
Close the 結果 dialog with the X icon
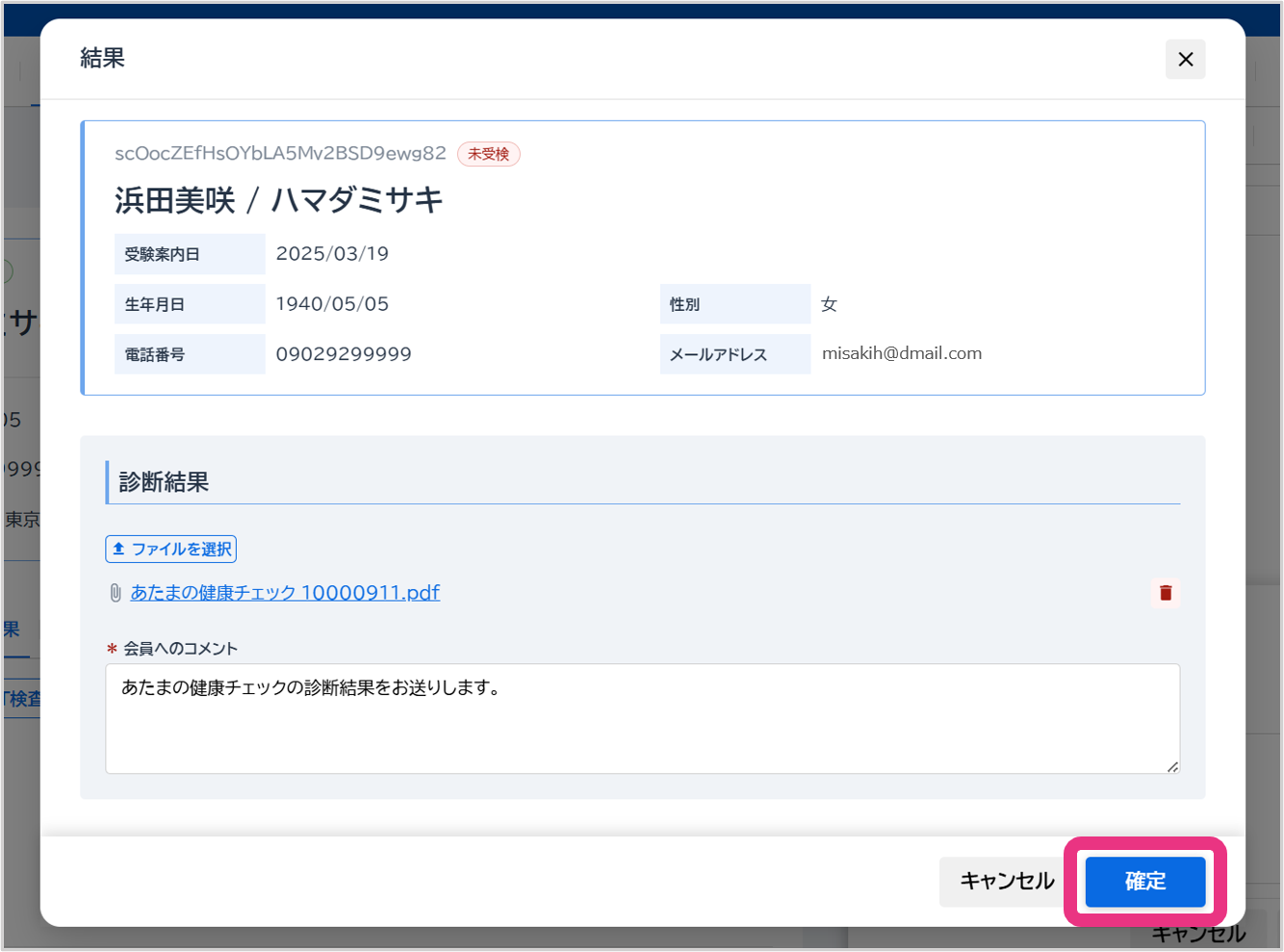coord(1185,60)
